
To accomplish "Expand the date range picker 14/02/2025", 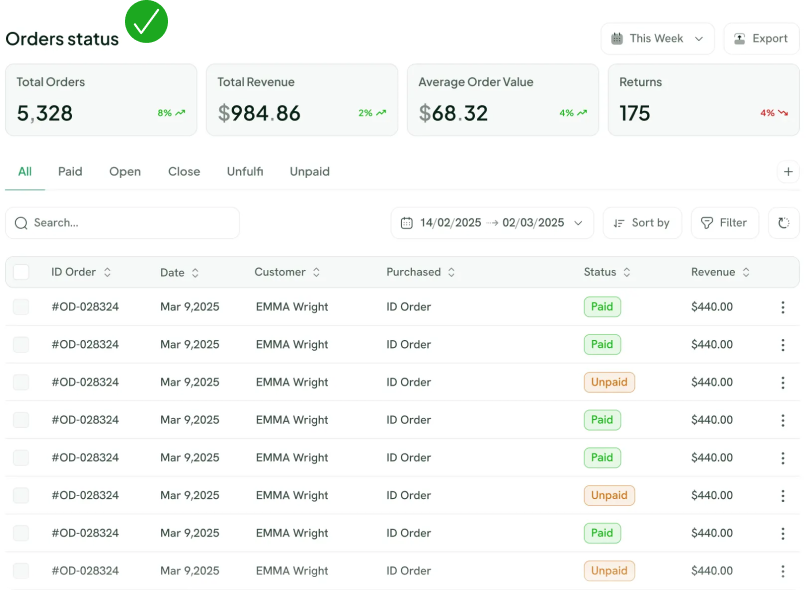I will tap(492, 223).
